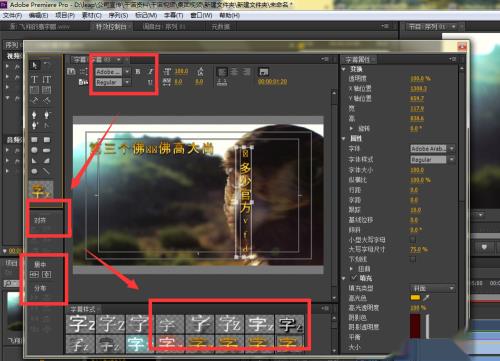Select the Vertical Type tool
500x361 pixels.
click(46, 79)
